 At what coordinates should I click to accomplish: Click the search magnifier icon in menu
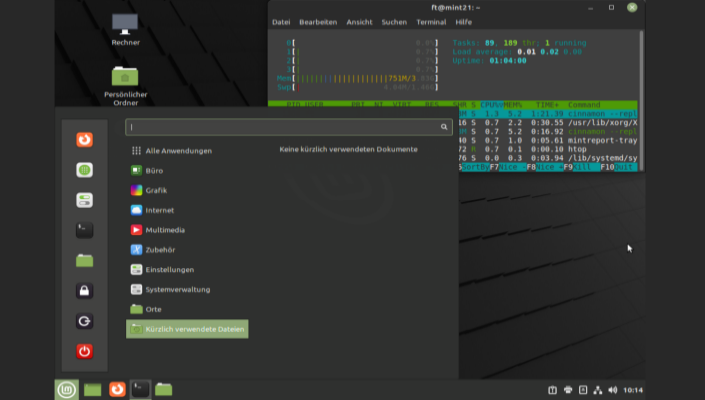click(x=444, y=127)
